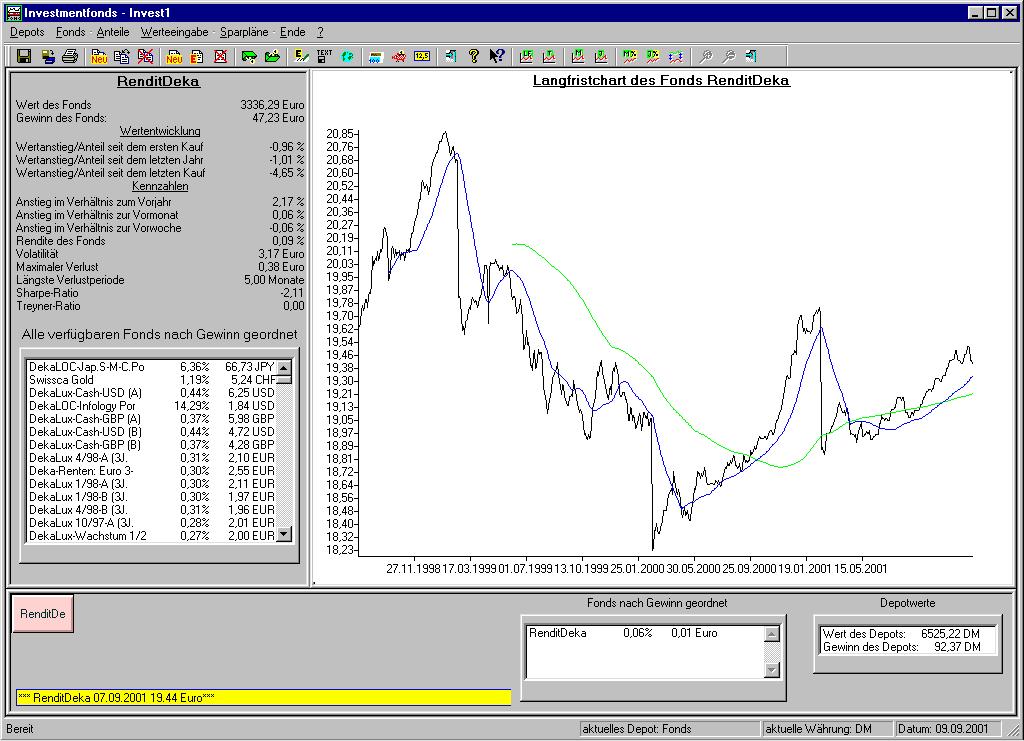Click the Wert des Depots value
This screenshot has height=741, width=1024.
click(x=950, y=634)
